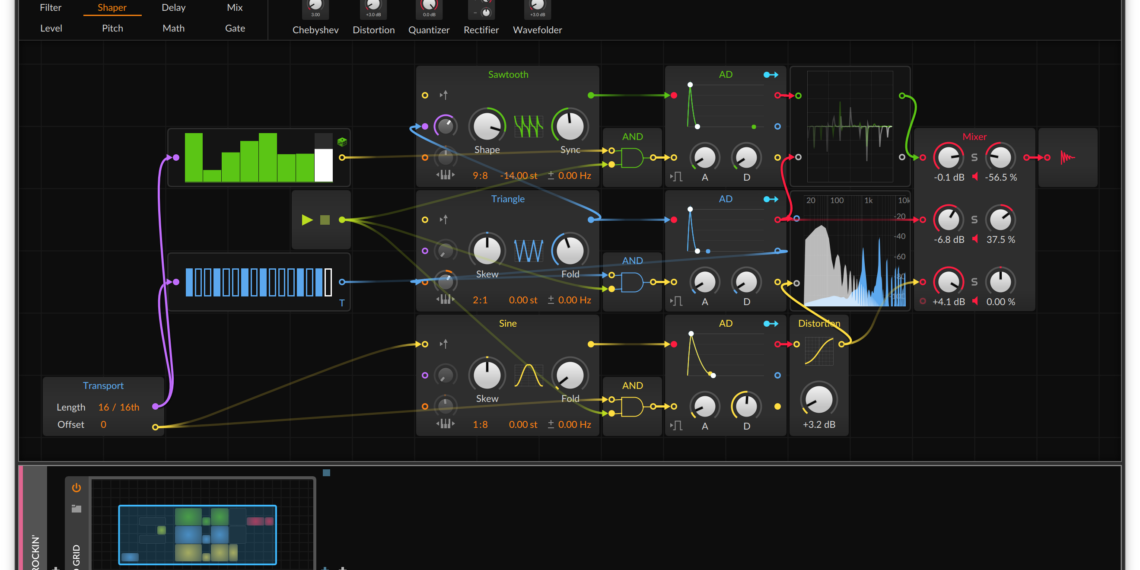Viewport: 1140px width, 570px height.
Task: Click the Quantizer module icon
Action: point(428,10)
